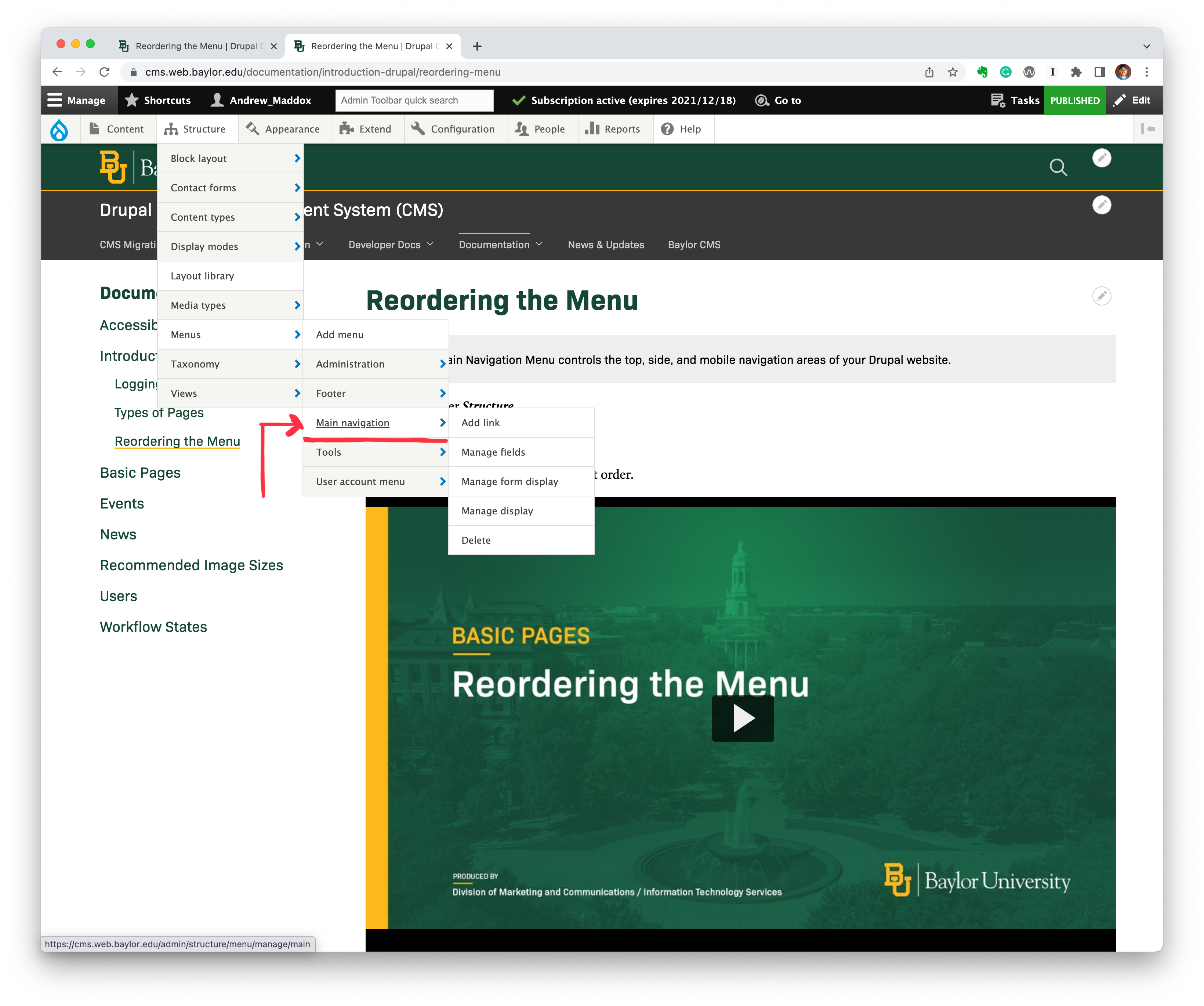Expand the Developer Docs dropdown
This screenshot has height=1006, width=1204.
point(391,244)
